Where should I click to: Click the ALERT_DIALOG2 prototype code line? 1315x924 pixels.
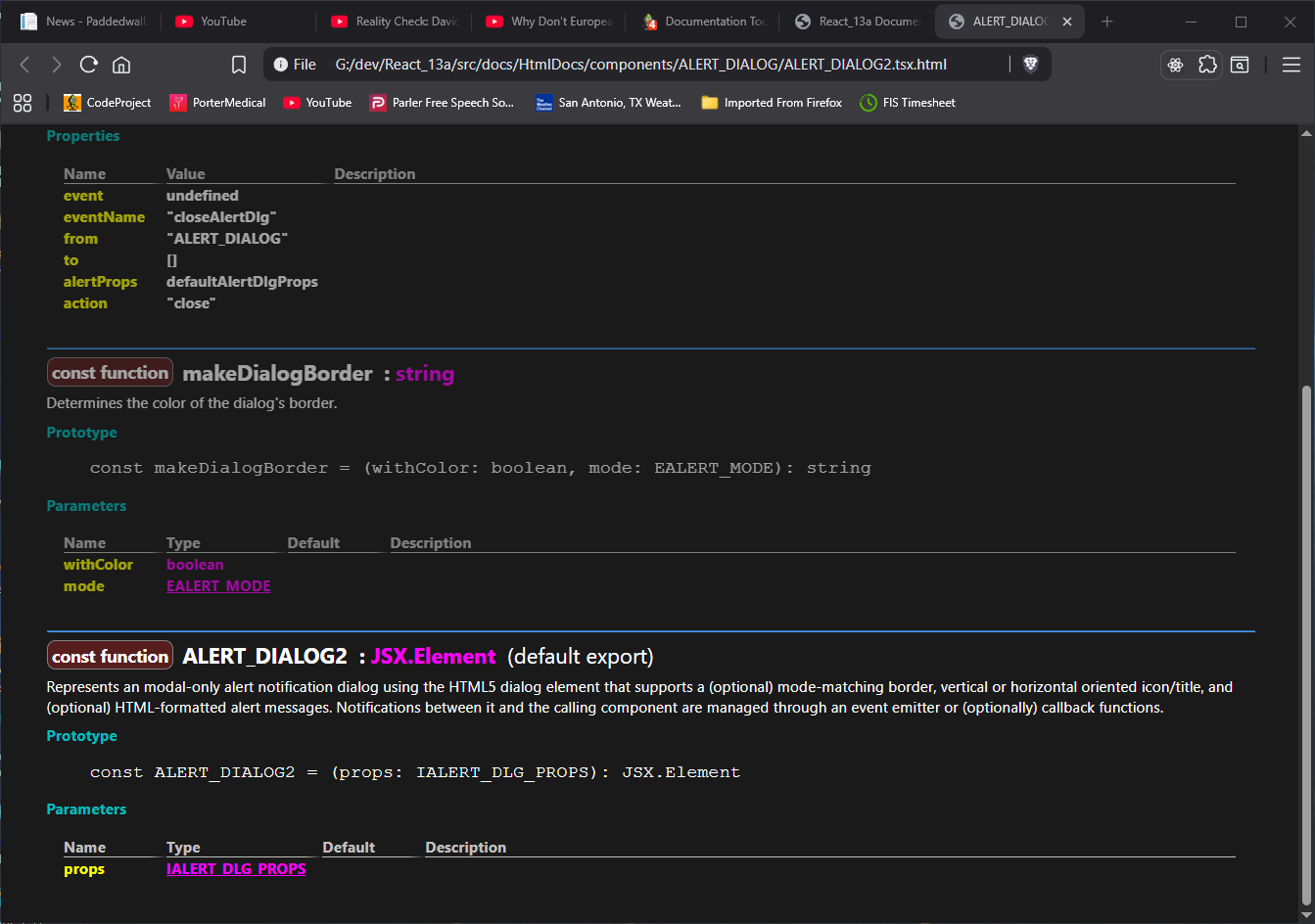pyautogui.click(x=415, y=772)
